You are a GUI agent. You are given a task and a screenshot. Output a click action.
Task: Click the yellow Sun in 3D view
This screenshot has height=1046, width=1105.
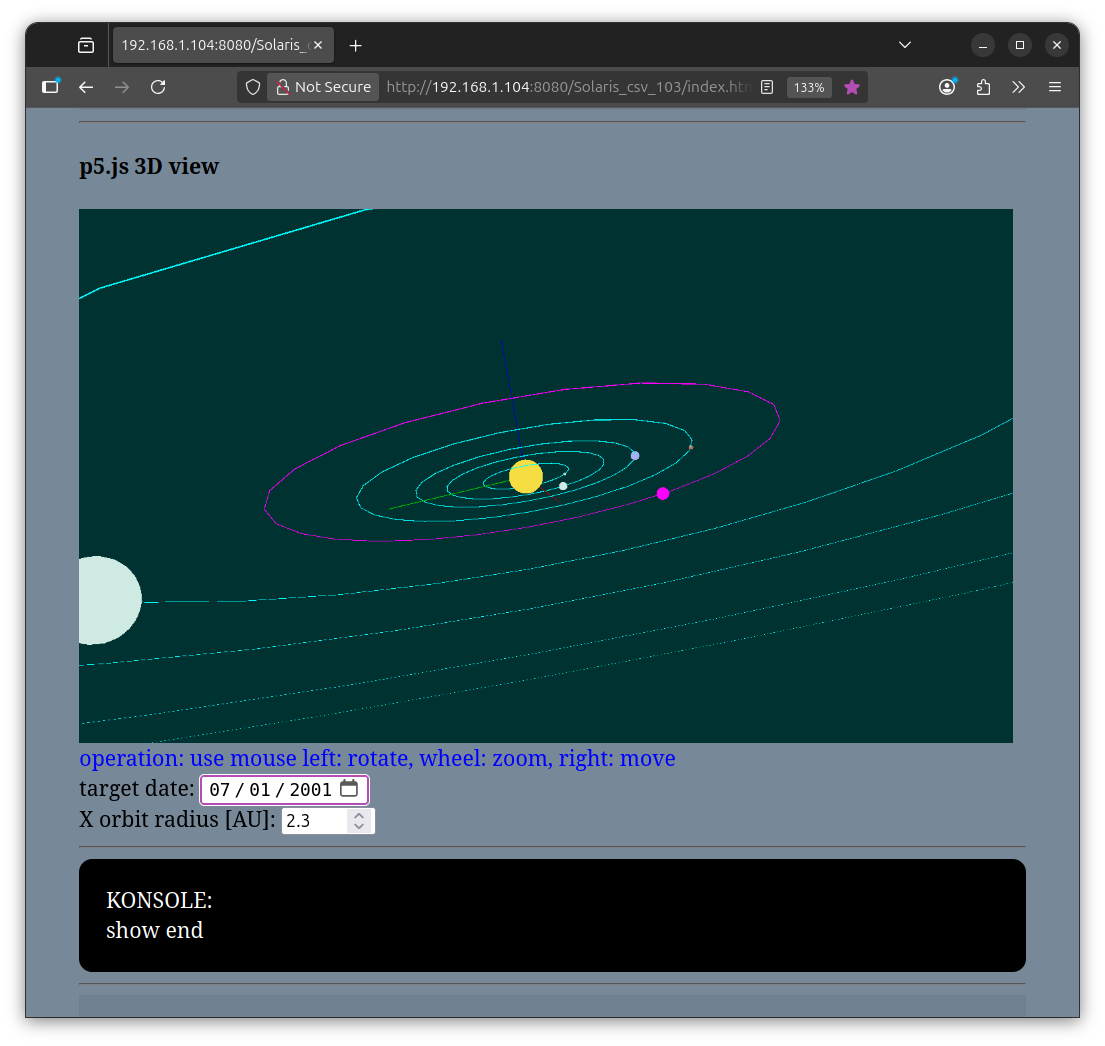point(526,477)
